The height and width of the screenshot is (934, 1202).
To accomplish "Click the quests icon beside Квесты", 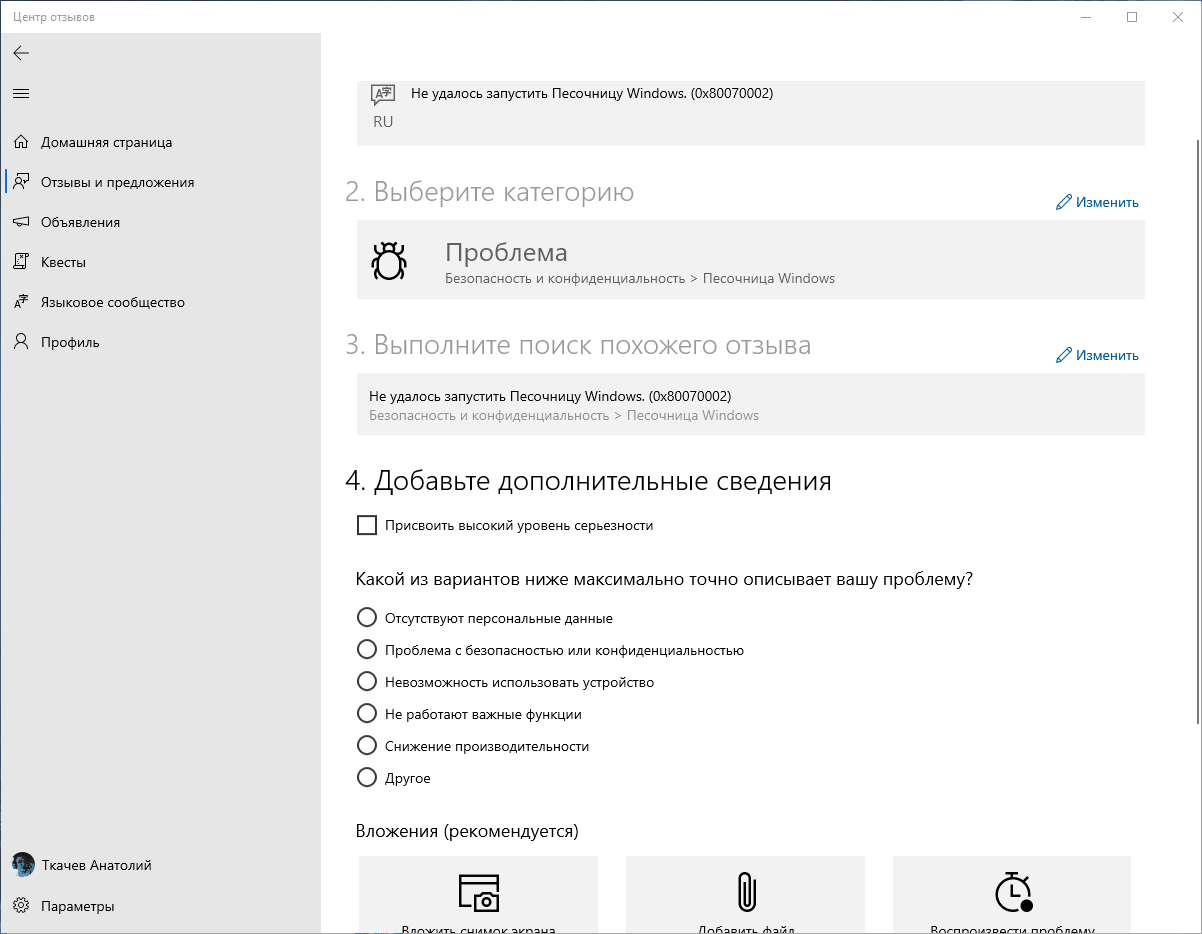I will point(21,262).
